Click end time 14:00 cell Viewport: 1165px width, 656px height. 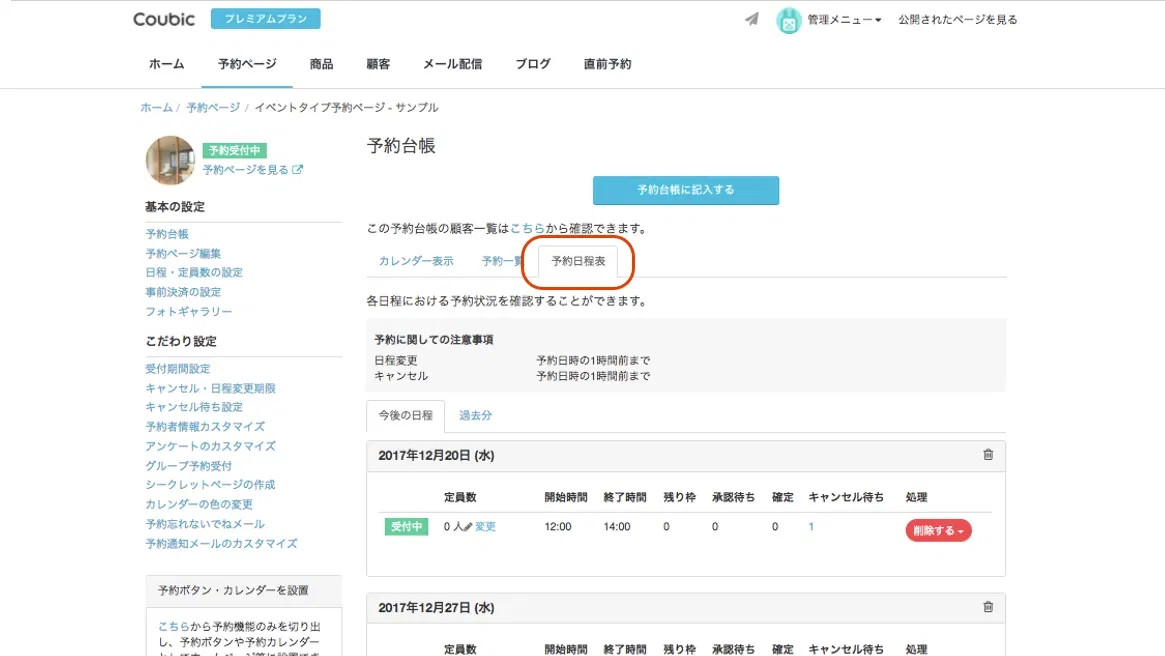click(617, 527)
